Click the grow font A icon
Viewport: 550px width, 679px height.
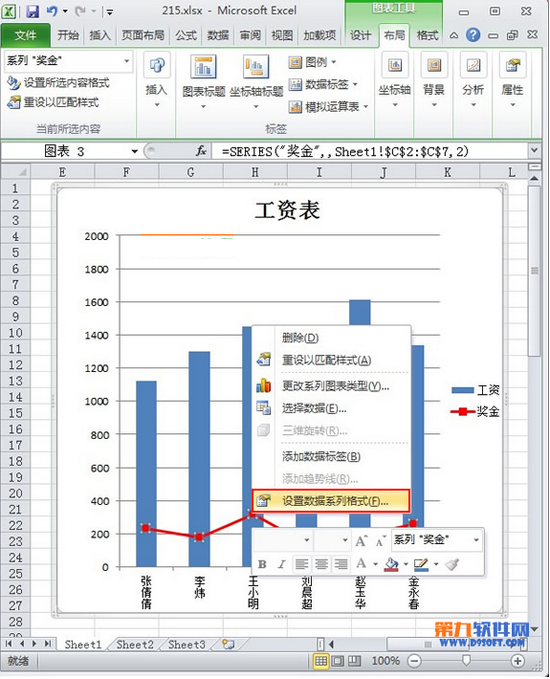point(361,540)
